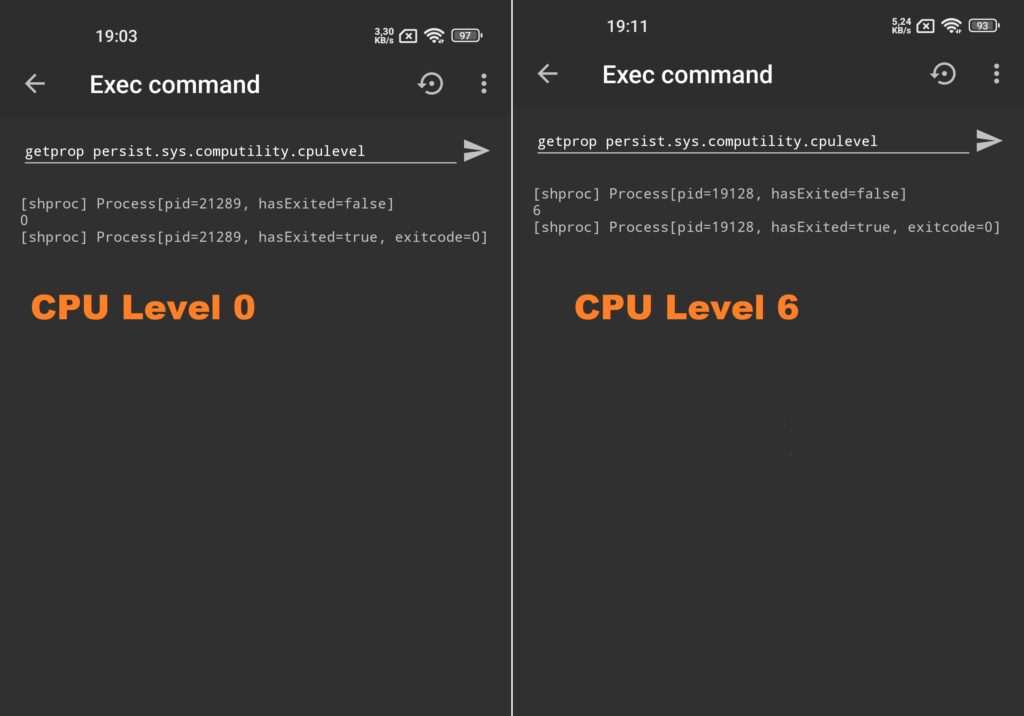Tap the back arrow in the right screen
1024x716 pixels.
[x=547, y=74]
